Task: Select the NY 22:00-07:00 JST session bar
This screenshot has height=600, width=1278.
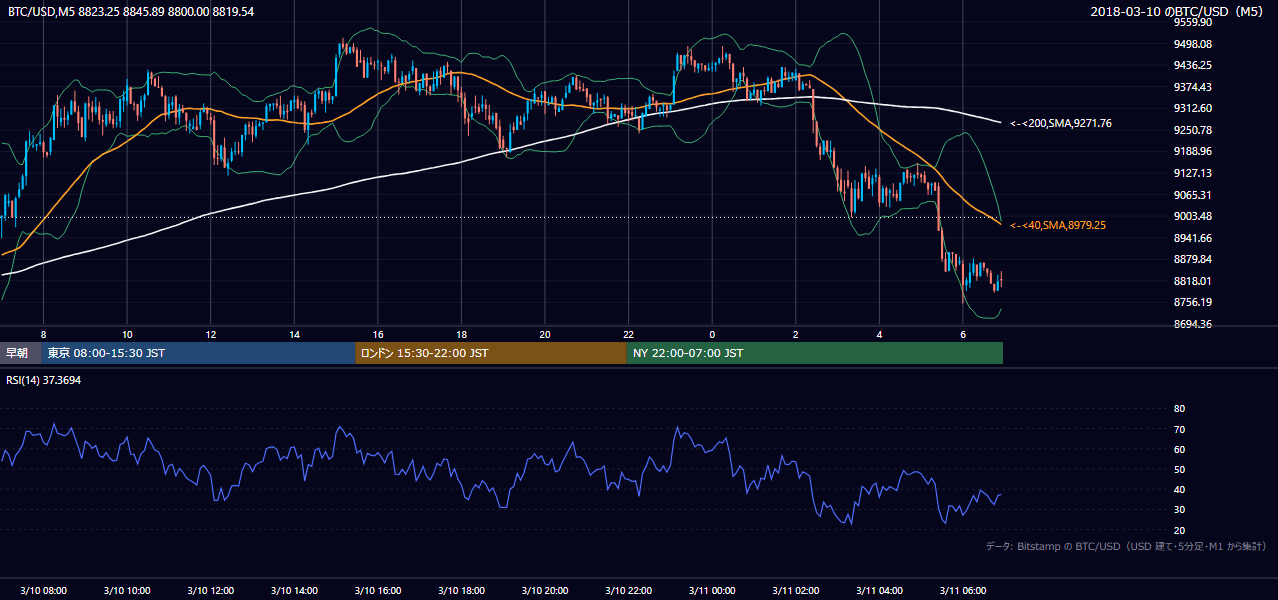Action: (814, 353)
